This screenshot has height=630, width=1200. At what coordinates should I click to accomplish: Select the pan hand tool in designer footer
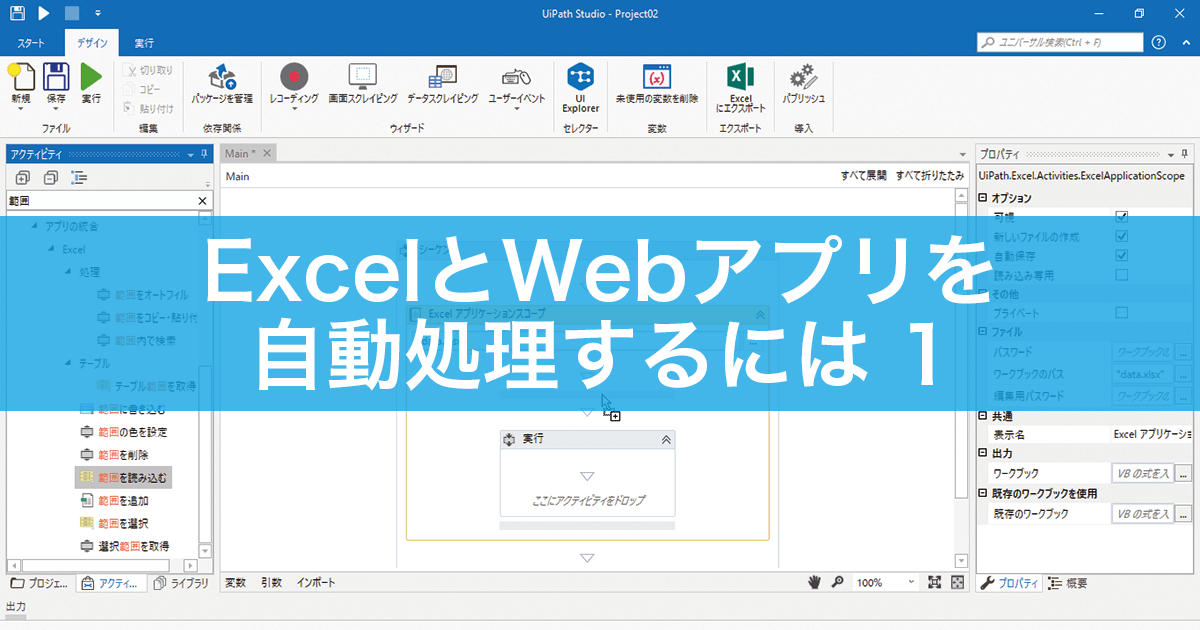pos(816,582)
